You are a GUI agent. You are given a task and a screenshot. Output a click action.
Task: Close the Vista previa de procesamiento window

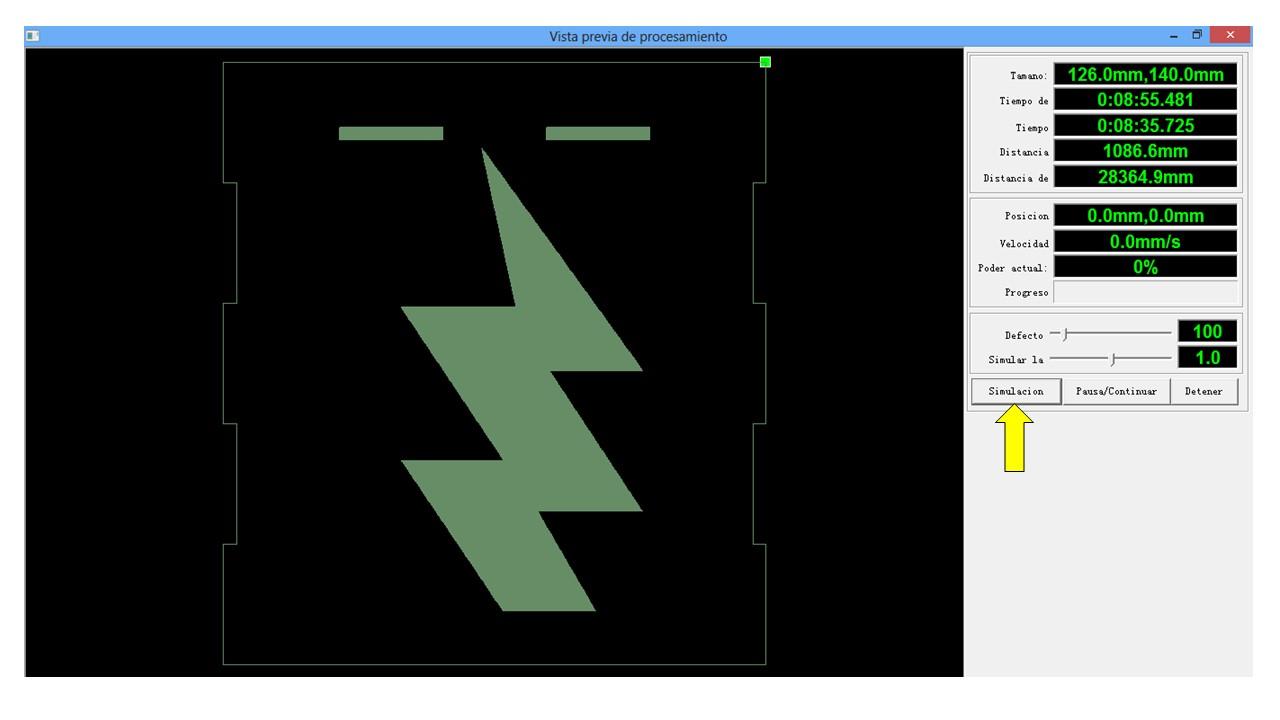[1231, 37]
